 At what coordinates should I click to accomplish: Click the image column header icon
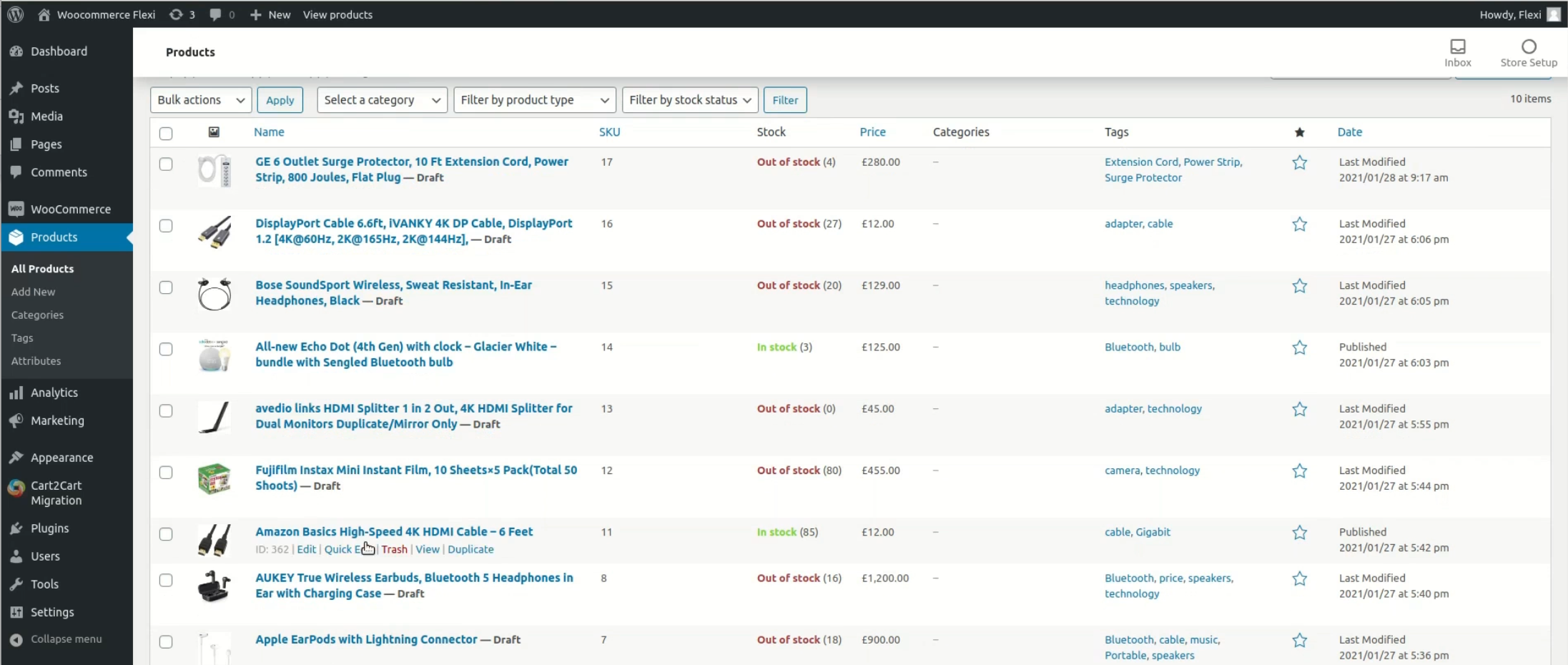(214, 132)
